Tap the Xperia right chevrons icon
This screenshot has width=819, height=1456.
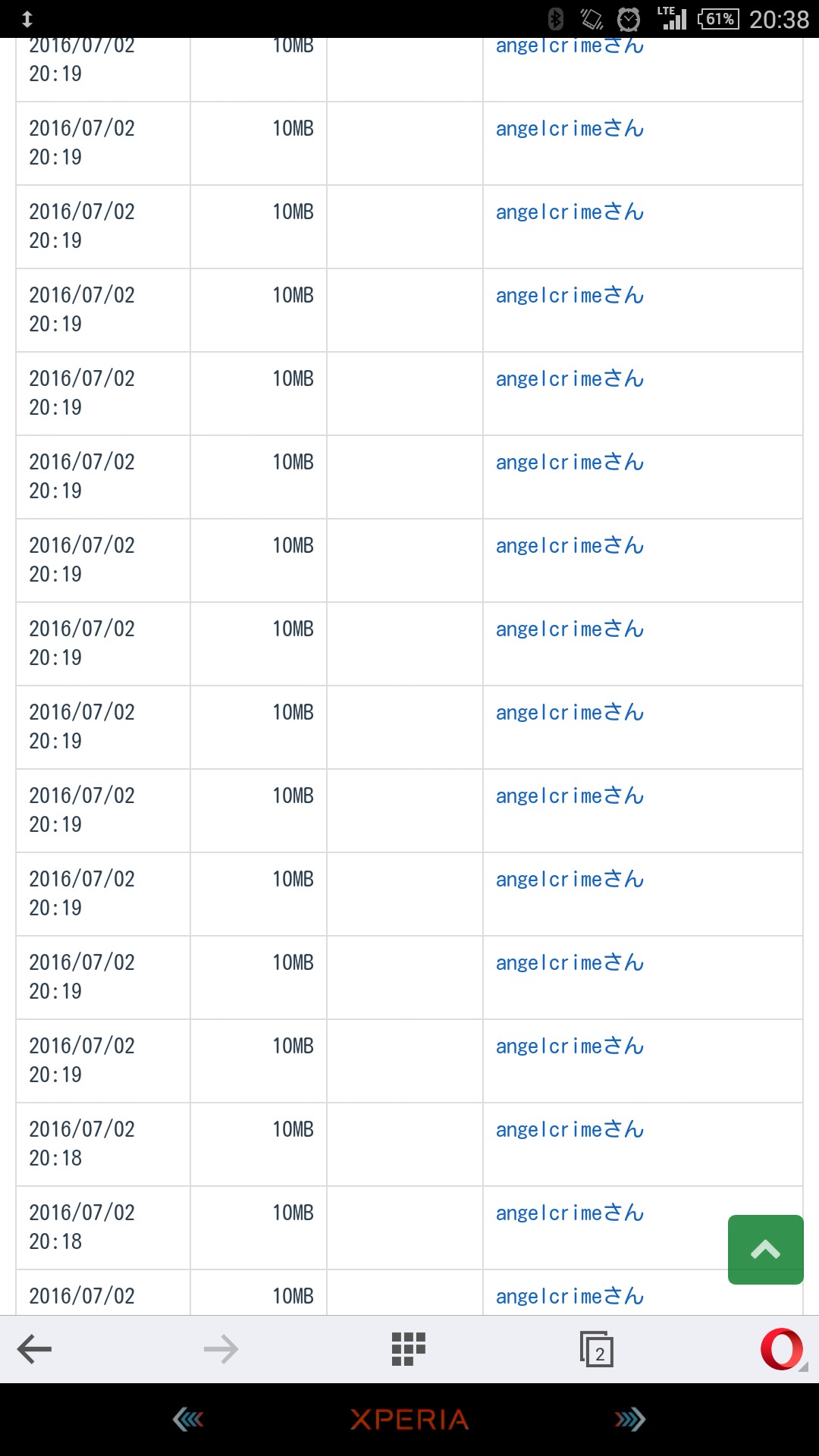pos(629,1419)
